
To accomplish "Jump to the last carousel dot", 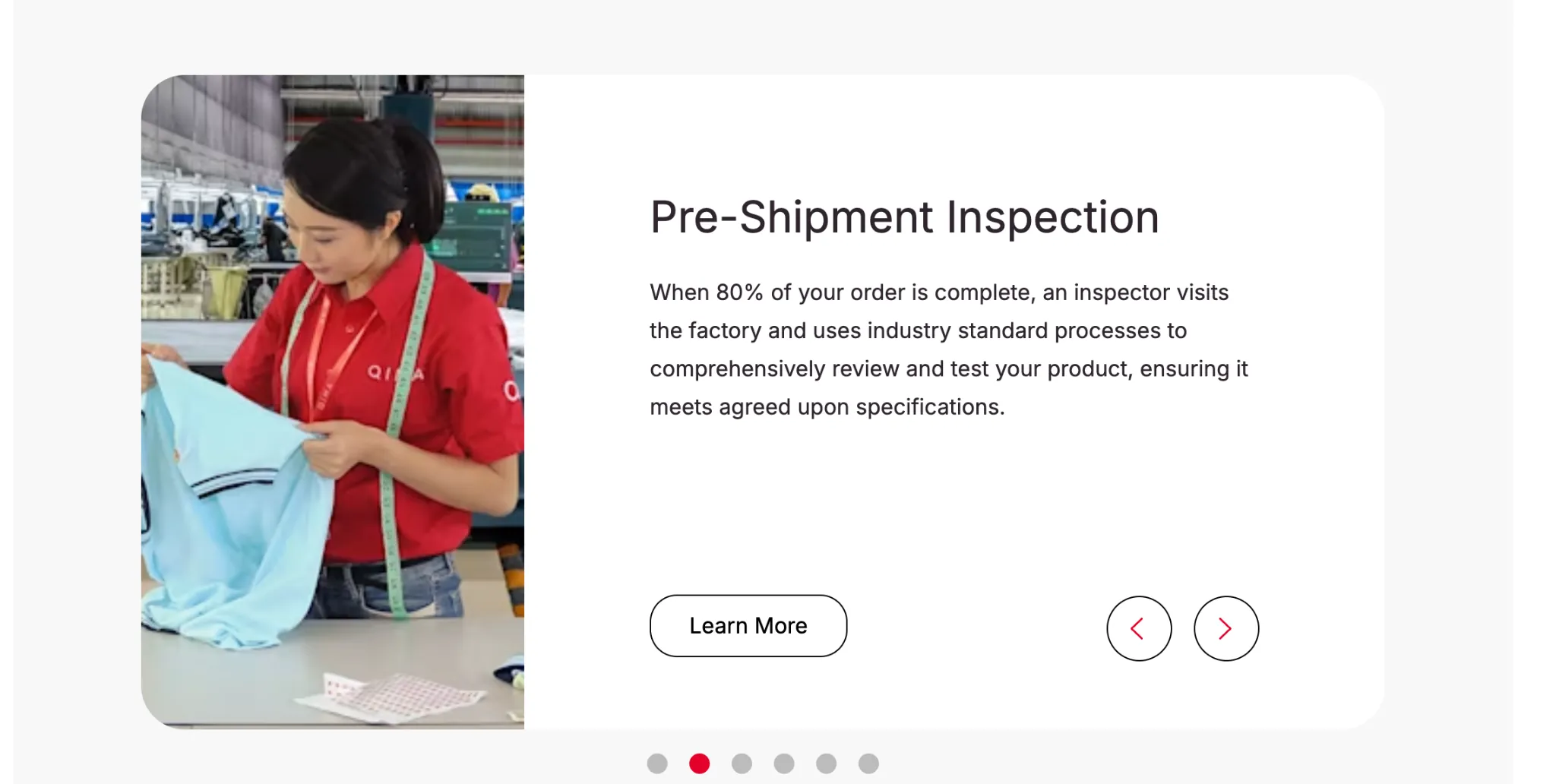I will point(868,763).
